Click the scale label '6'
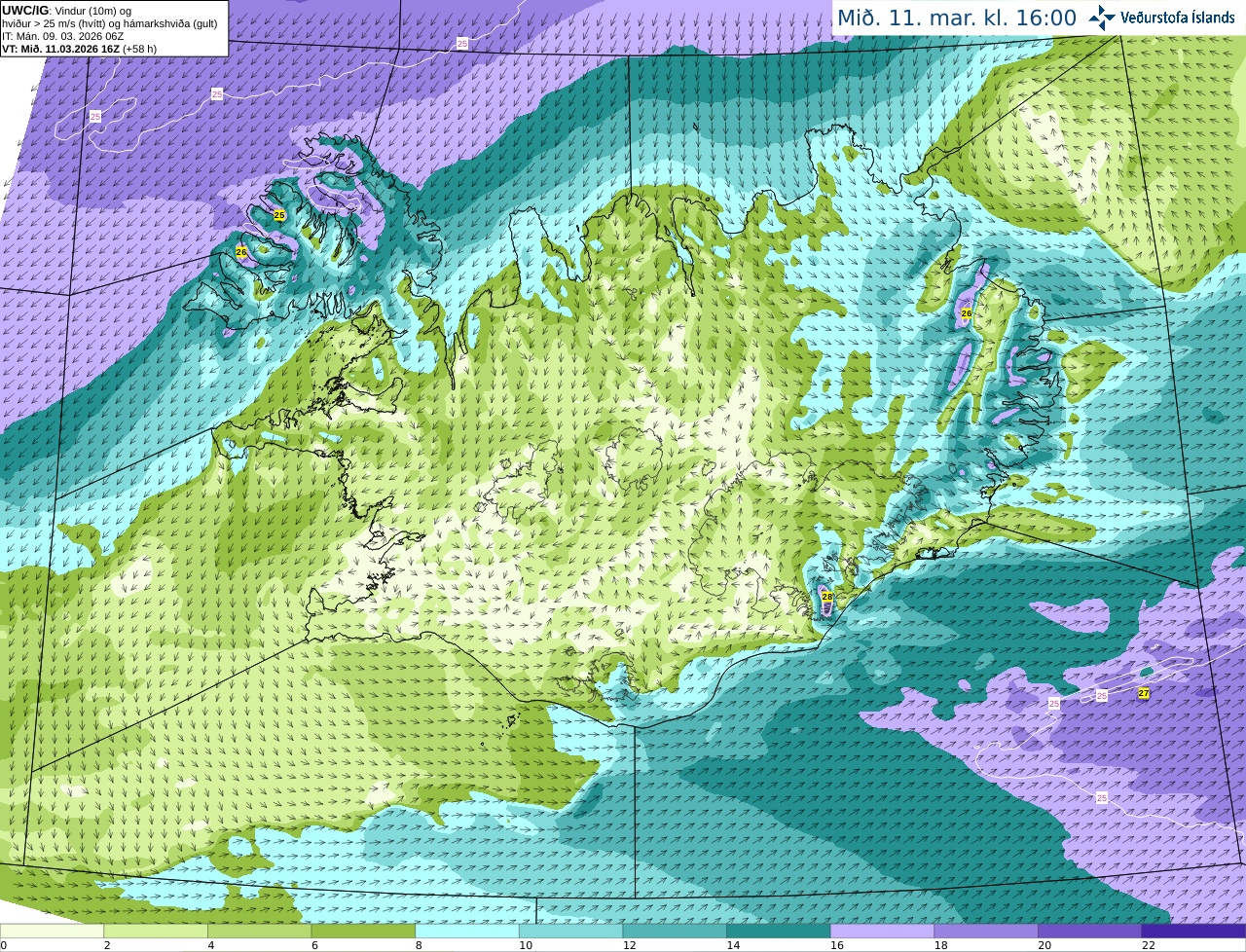1246x952 pixels. (314, 945)
